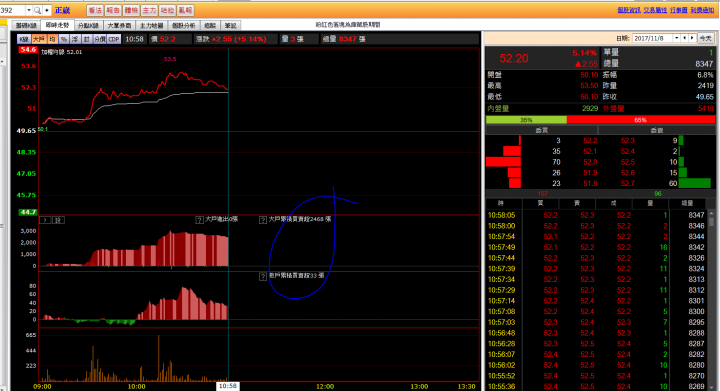Image resolution: width=720 pixels, height=391 pixels.
Task: Click the 今天 today button
Action: pos(705,38)
